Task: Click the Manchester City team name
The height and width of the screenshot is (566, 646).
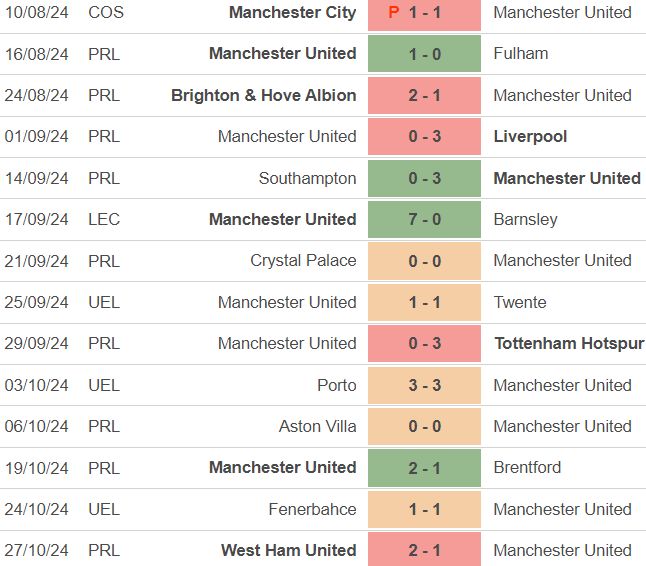Action: pos(292,13)
